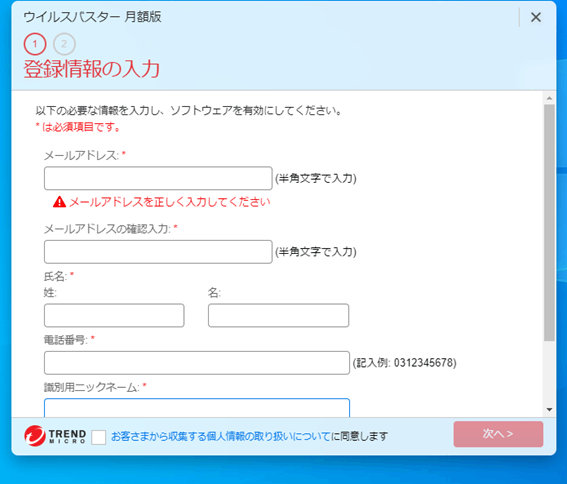Click the step 1 circle indicator
567x484 pixels.
[35, 44]
